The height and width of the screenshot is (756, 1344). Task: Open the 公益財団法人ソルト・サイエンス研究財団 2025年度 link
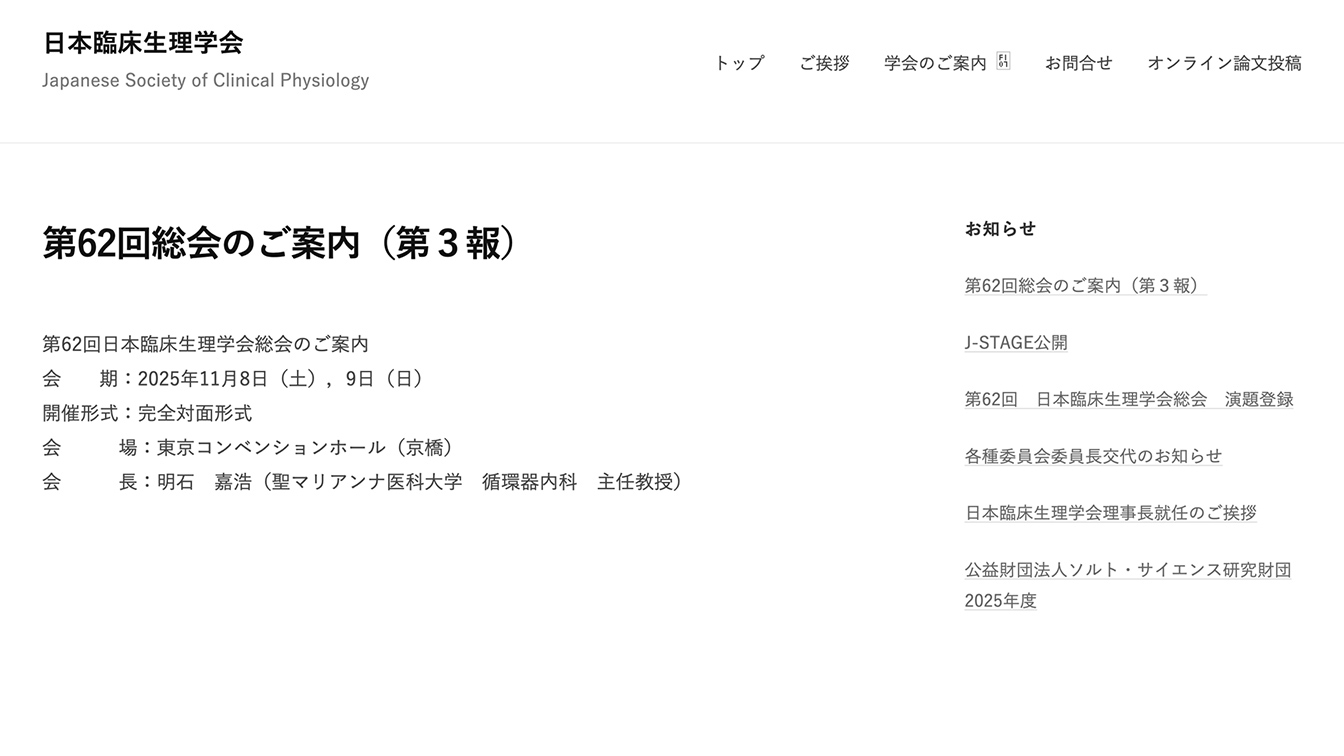pos(1128,585)
